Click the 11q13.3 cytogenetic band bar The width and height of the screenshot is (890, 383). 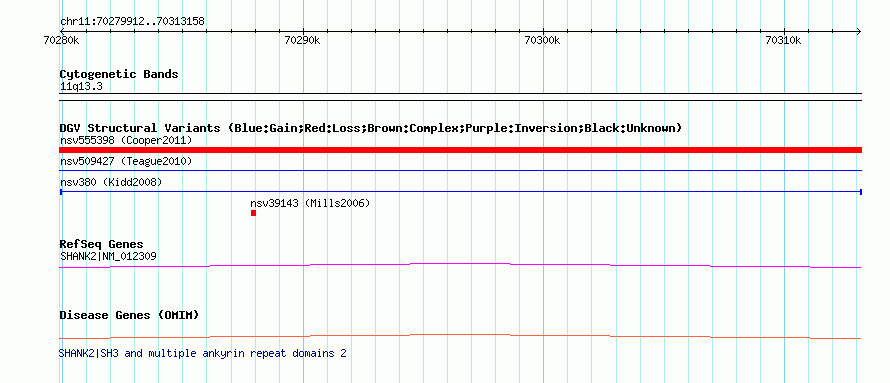[460, 97]
